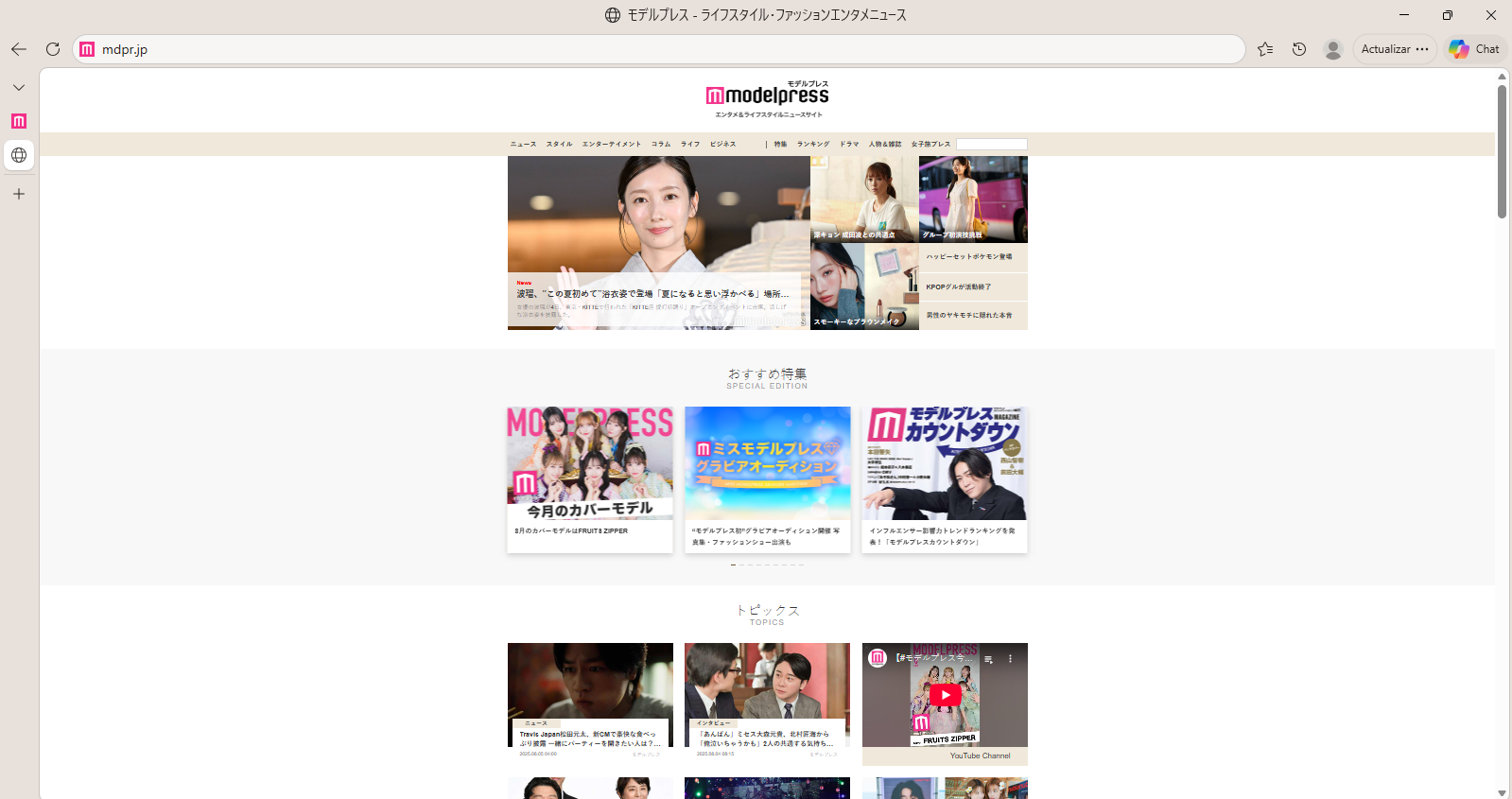The height and width of the screenshot is (799, 1512).
Task: Select the first carousel pagination dot
Action: pos(734,565)
